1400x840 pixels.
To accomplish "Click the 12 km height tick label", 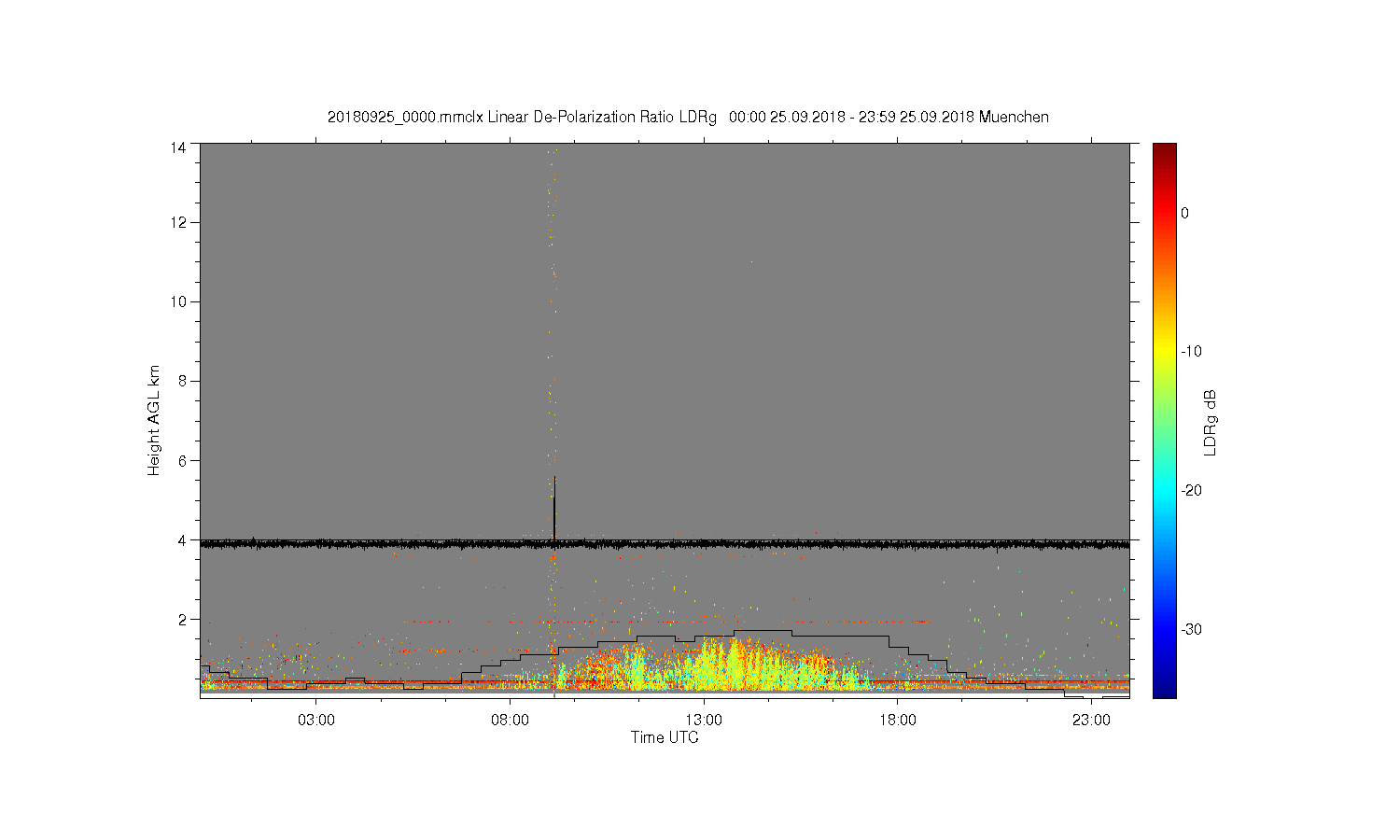I will pyautogui.click(x=178, y=222).
